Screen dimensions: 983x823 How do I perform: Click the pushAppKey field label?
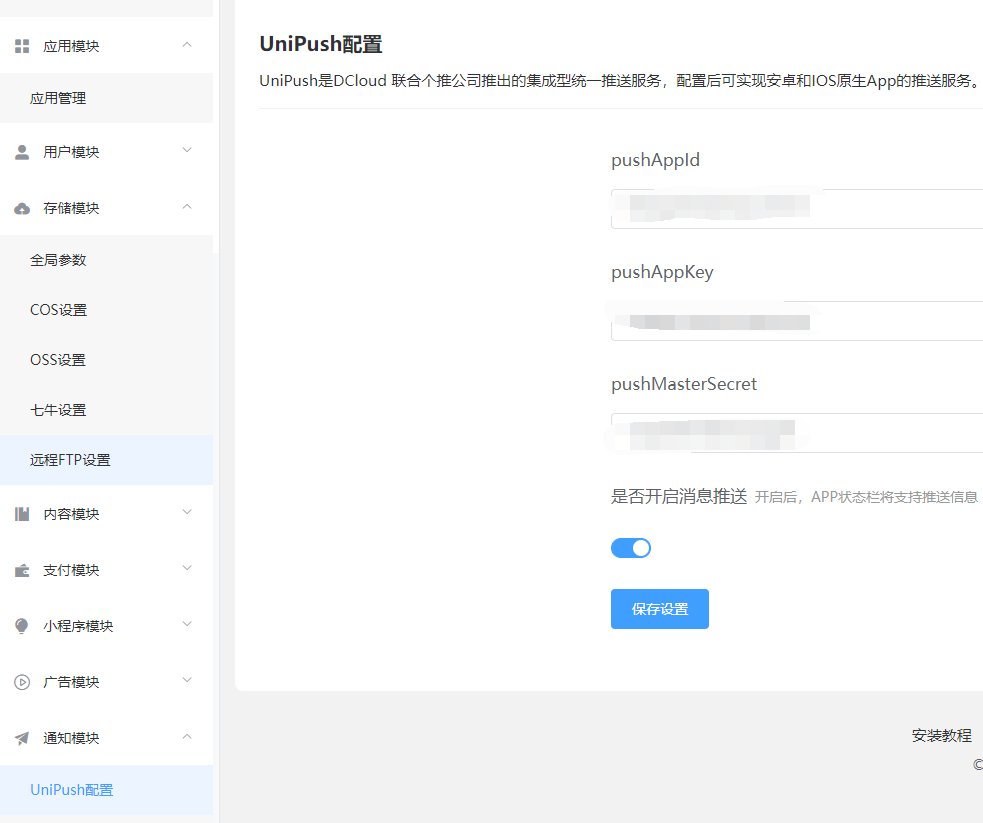pos(662,273)
